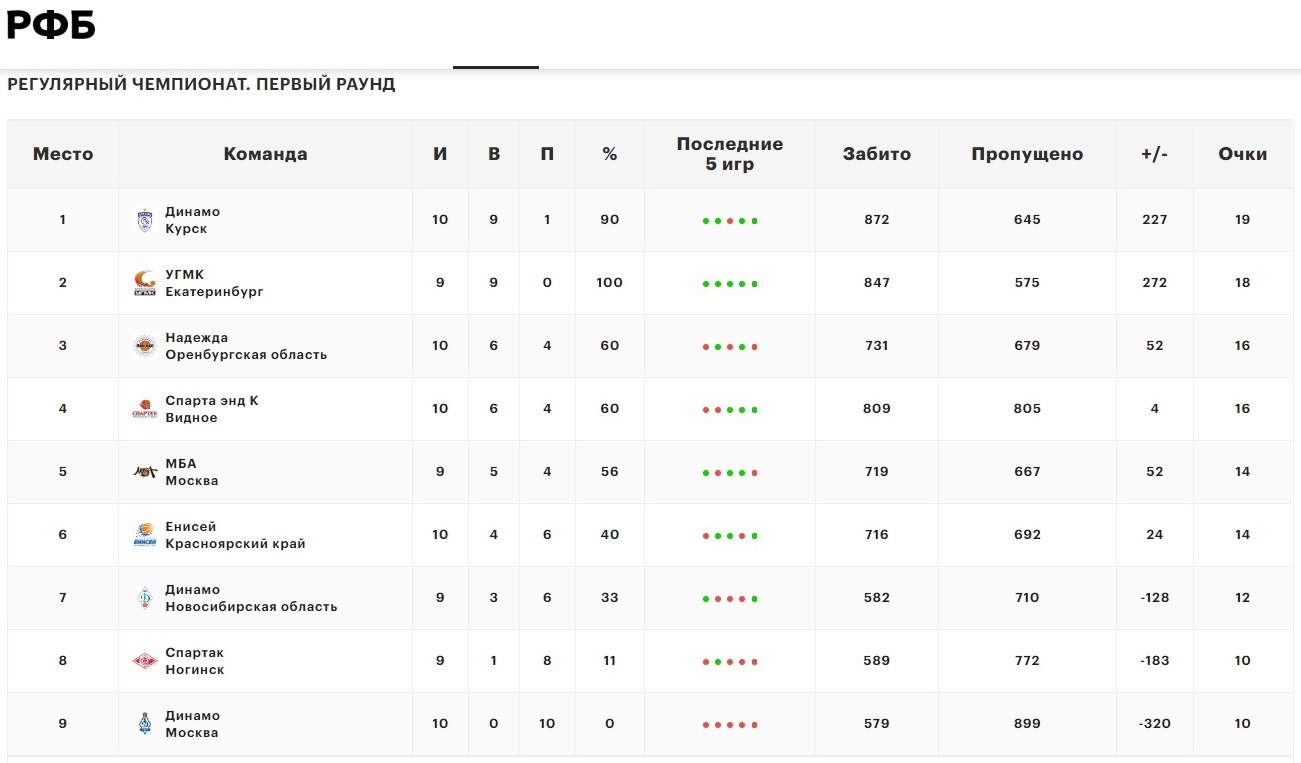Click УГМК last five games dots
This screenshot has height=763, width=1301.
pyautogui.click(x=730, y=284)
